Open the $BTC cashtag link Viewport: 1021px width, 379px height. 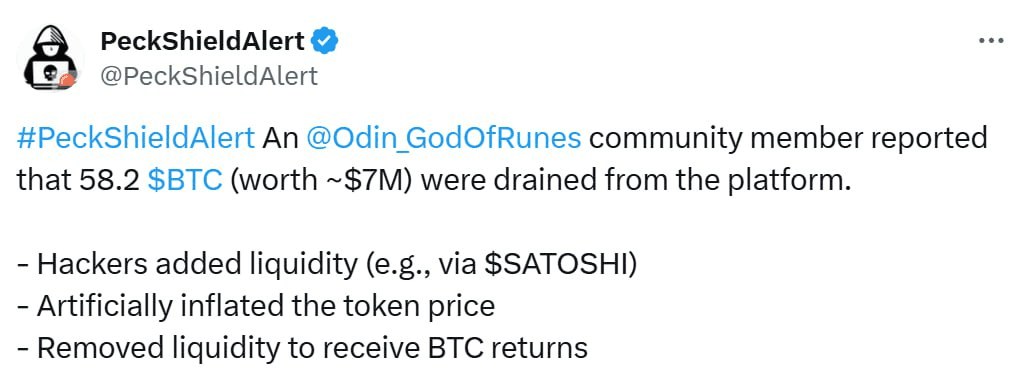point(185,181)
